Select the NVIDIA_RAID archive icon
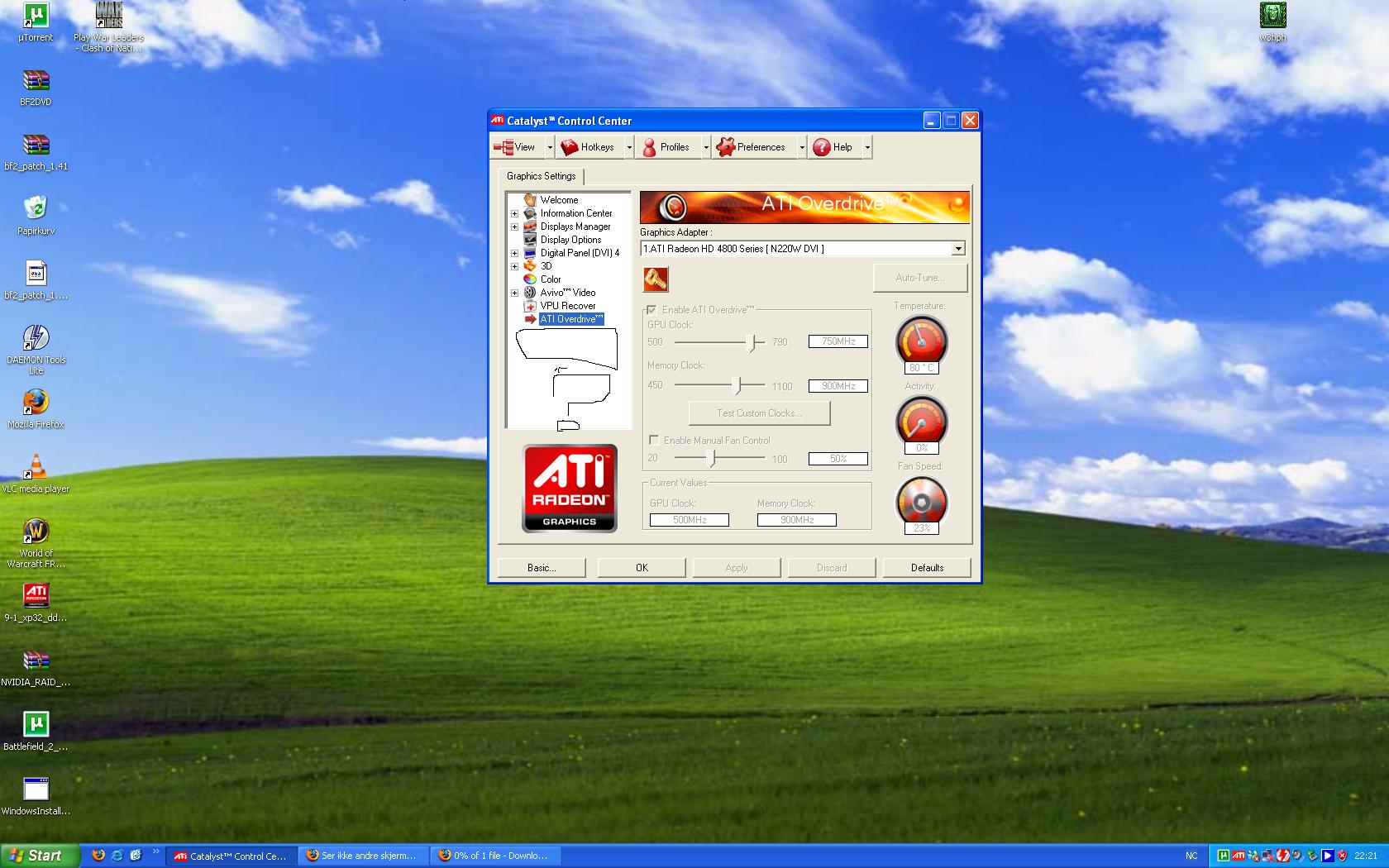 (36, 667)
